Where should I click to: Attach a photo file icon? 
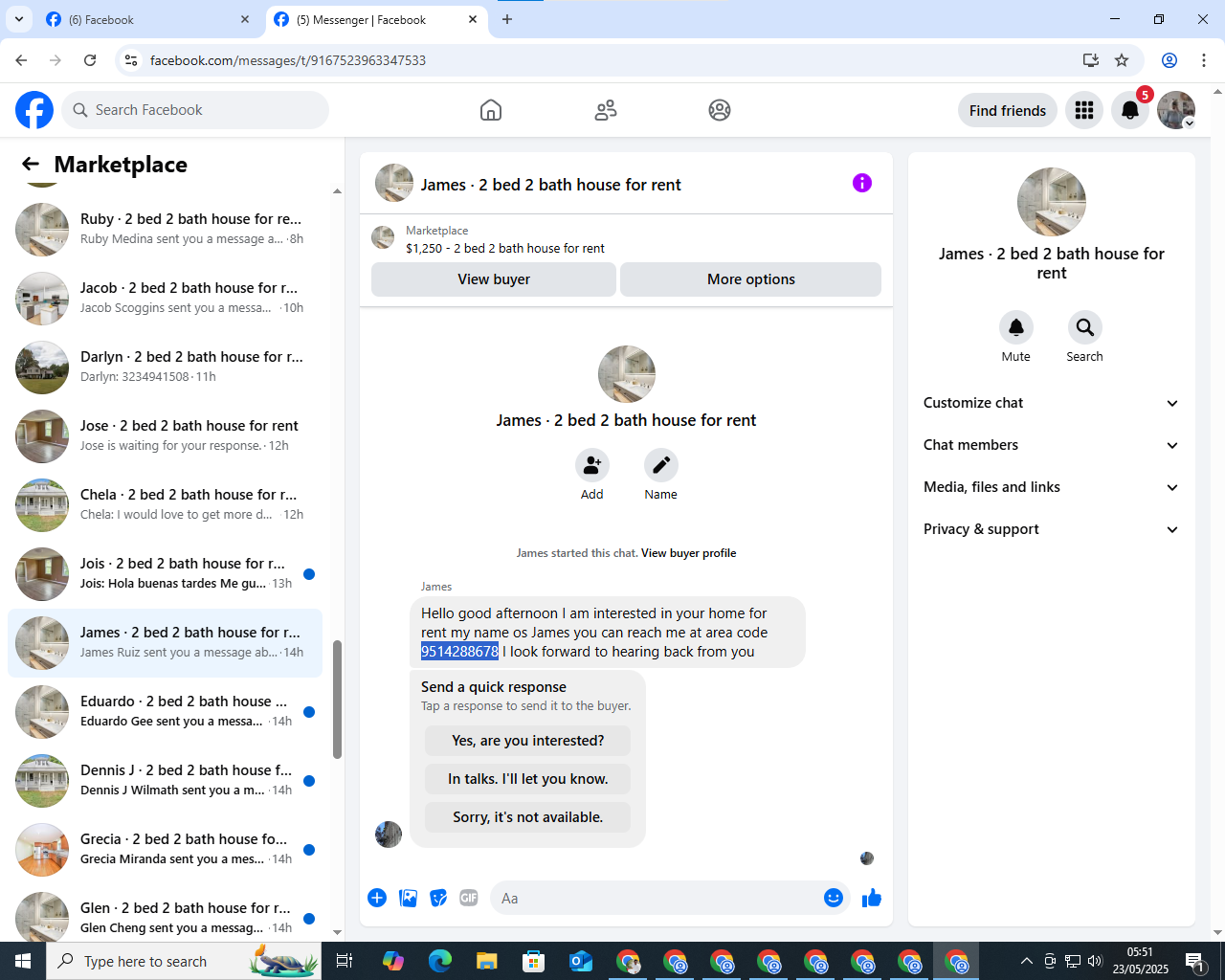[408, 898]
